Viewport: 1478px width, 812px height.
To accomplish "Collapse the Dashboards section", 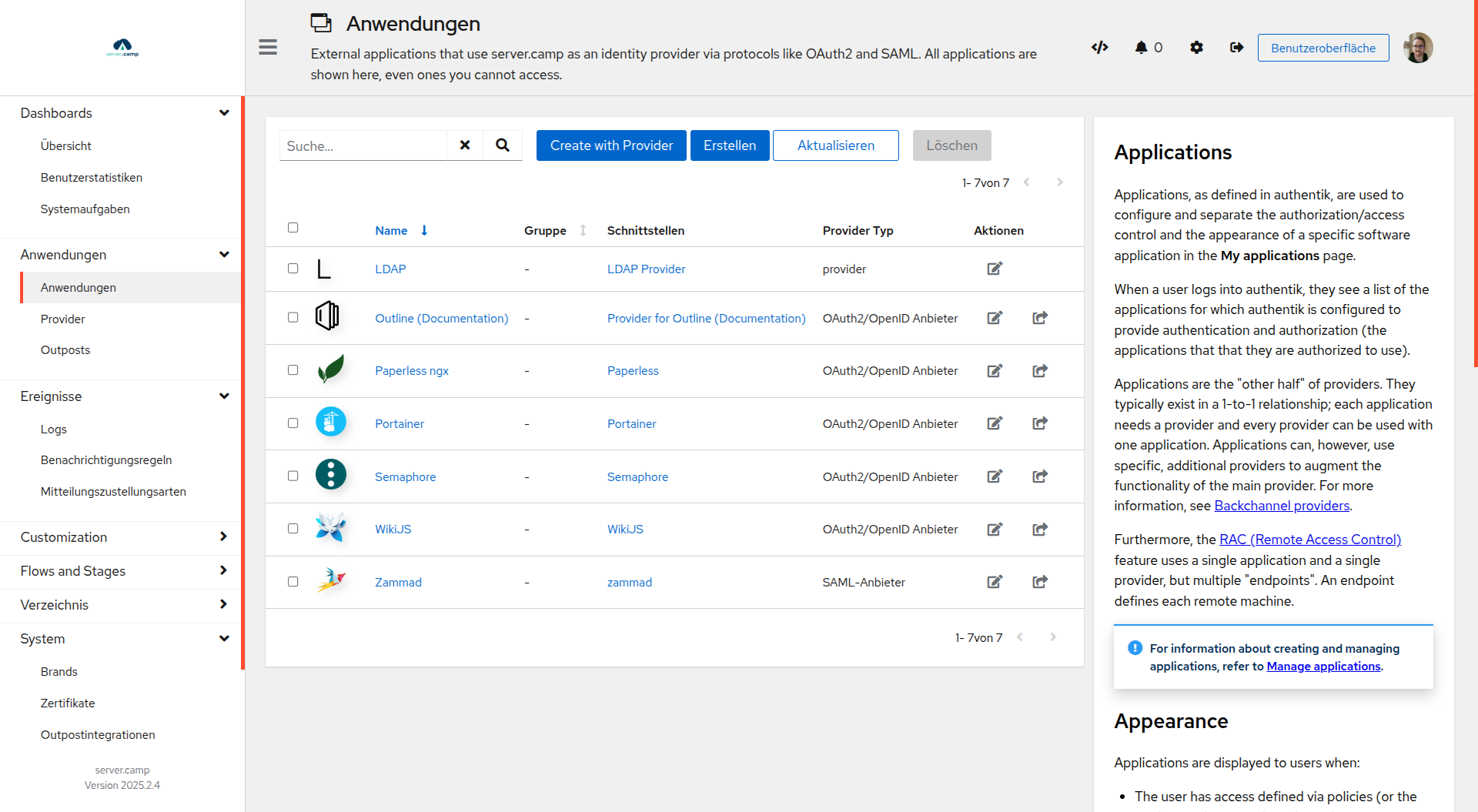I will click(x=121, y=113).
